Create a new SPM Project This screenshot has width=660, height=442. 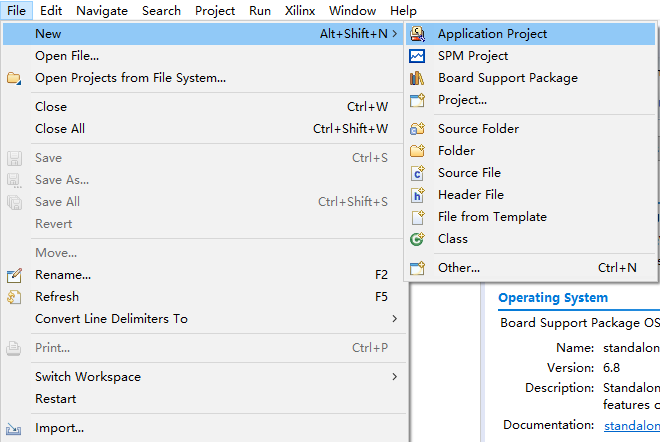tap(531, 56)
